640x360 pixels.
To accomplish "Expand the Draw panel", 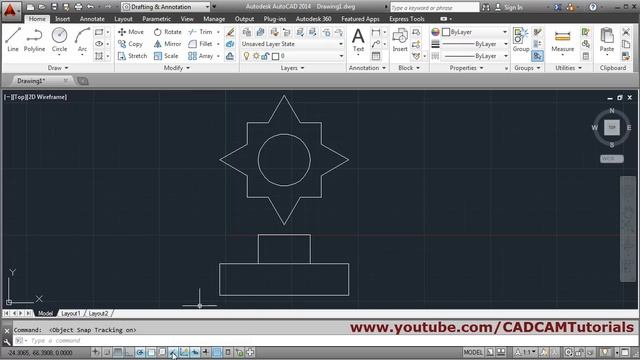I will tap(58, 68).
